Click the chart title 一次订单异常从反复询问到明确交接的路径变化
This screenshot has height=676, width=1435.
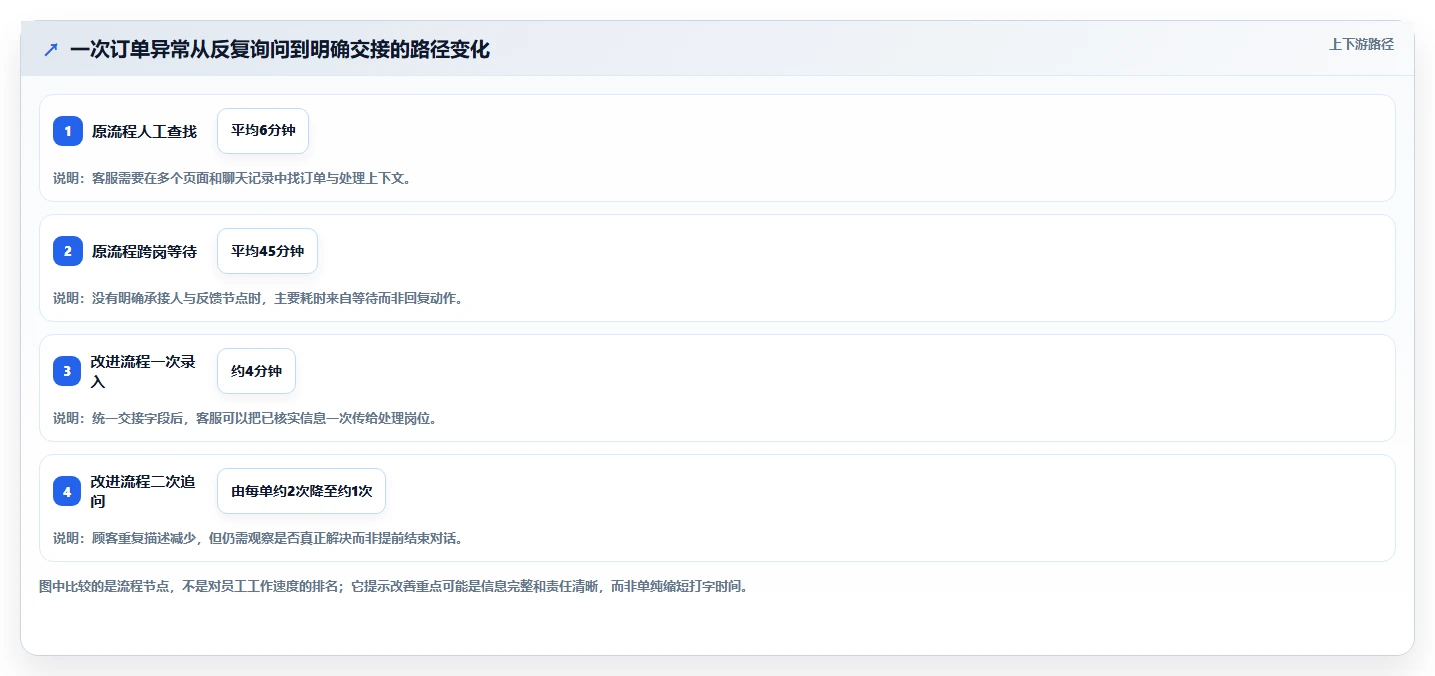(x=280, y=50)
